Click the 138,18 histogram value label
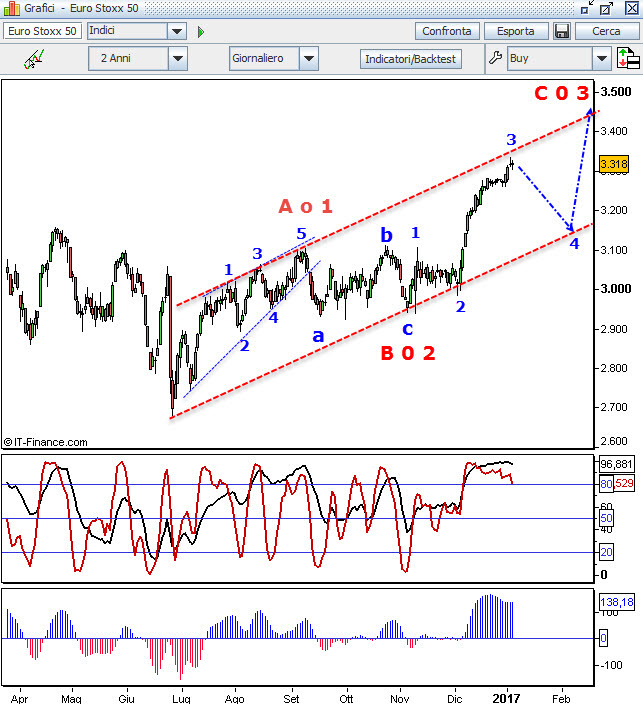 coord(617,602)
